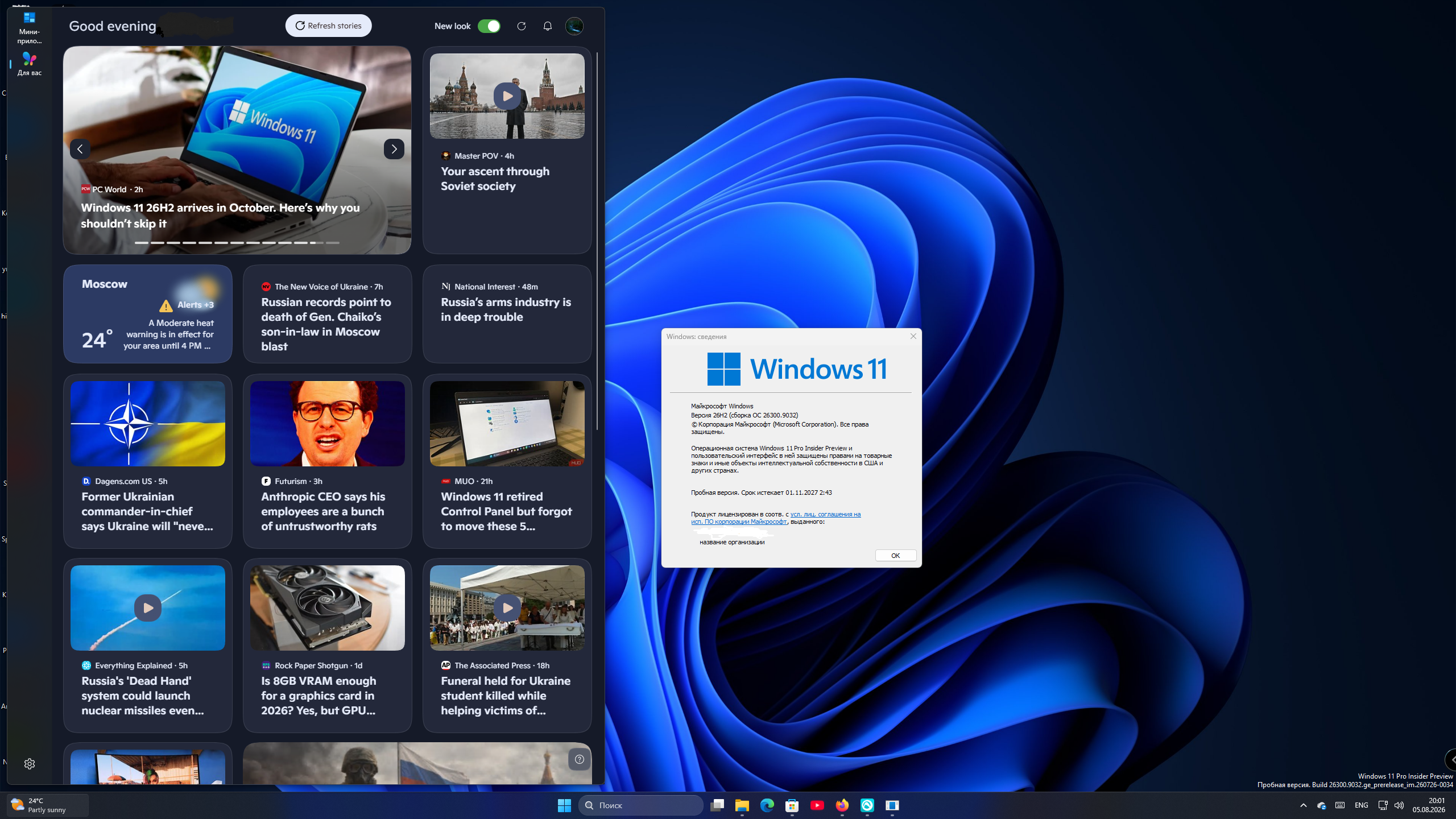Read "Windows 11 retired Control Panel" story
Image resolution: width=1456 pixels, height=819 pixels.
point(506,511)
